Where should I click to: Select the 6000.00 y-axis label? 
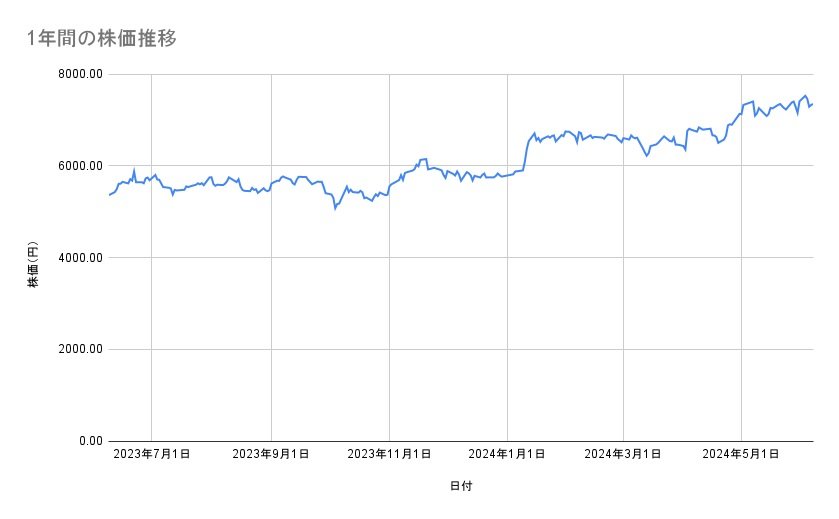tap(79, 166)
